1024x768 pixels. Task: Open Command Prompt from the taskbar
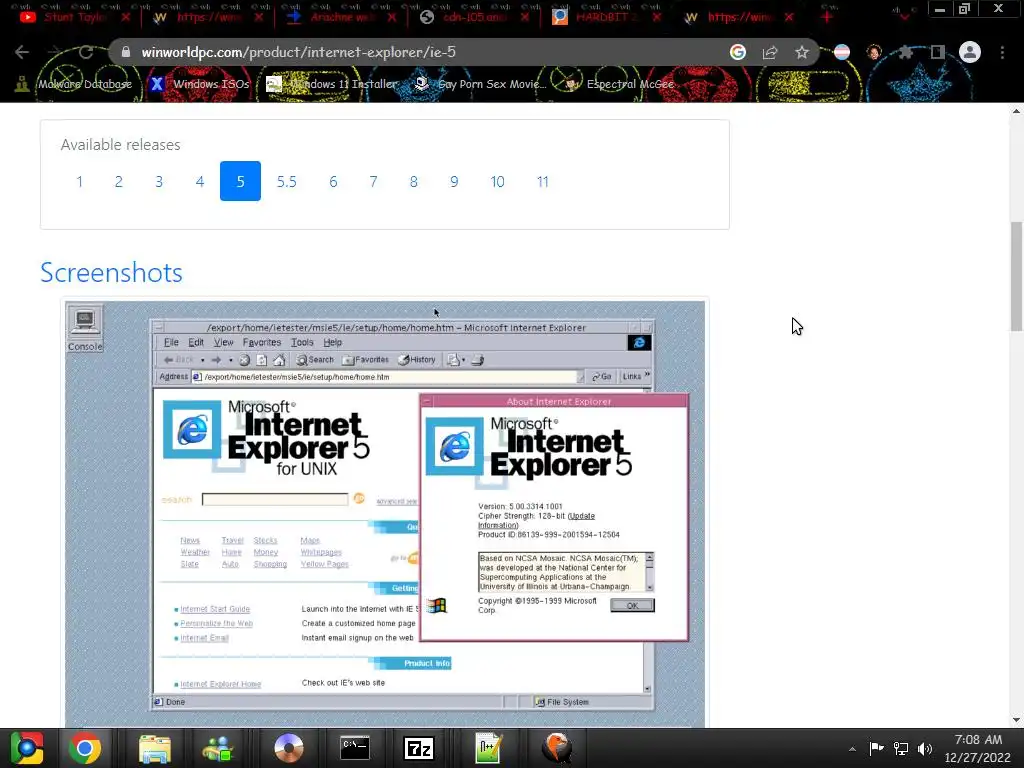coord(355,748)
